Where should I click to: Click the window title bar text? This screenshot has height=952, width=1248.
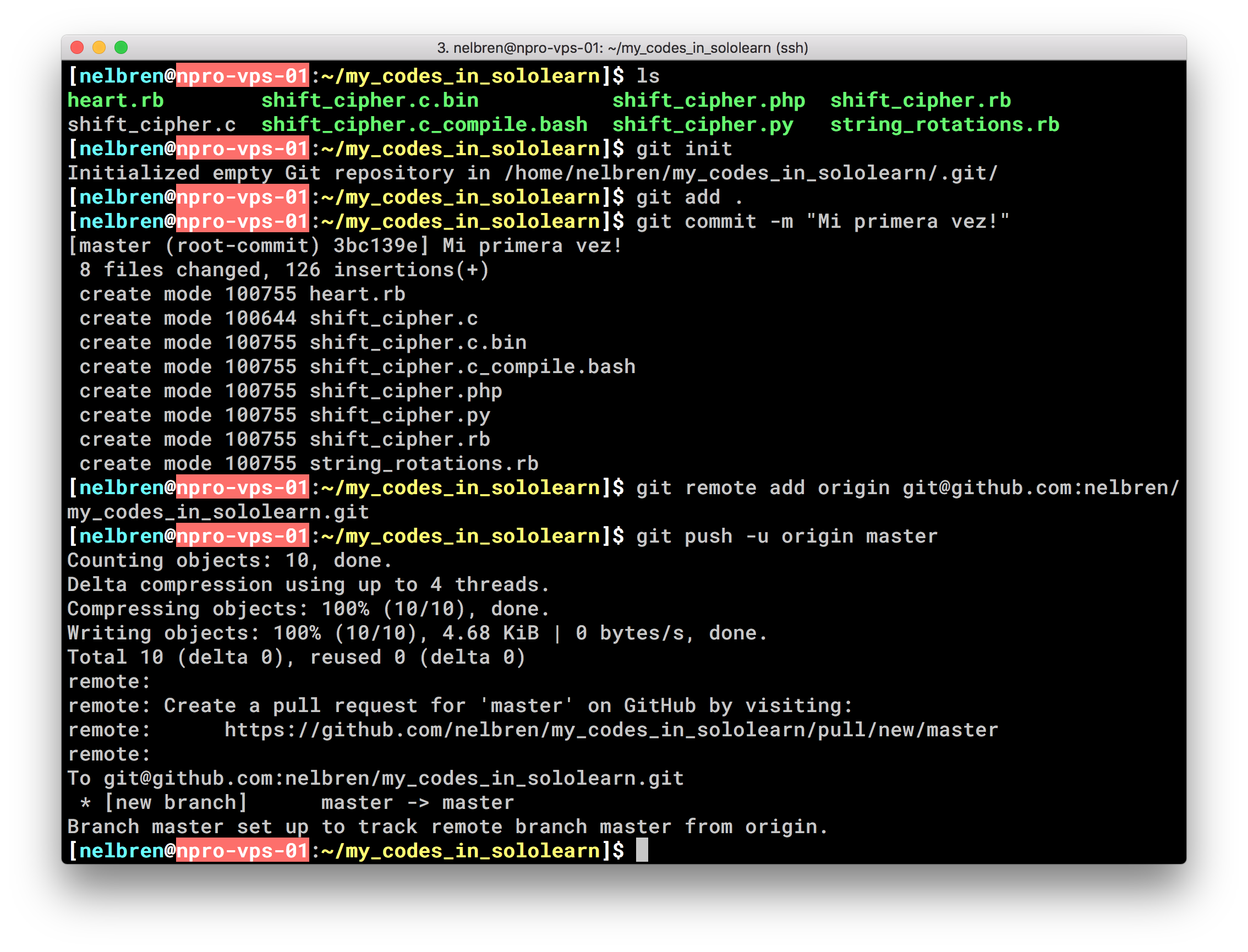coord(622,48)
